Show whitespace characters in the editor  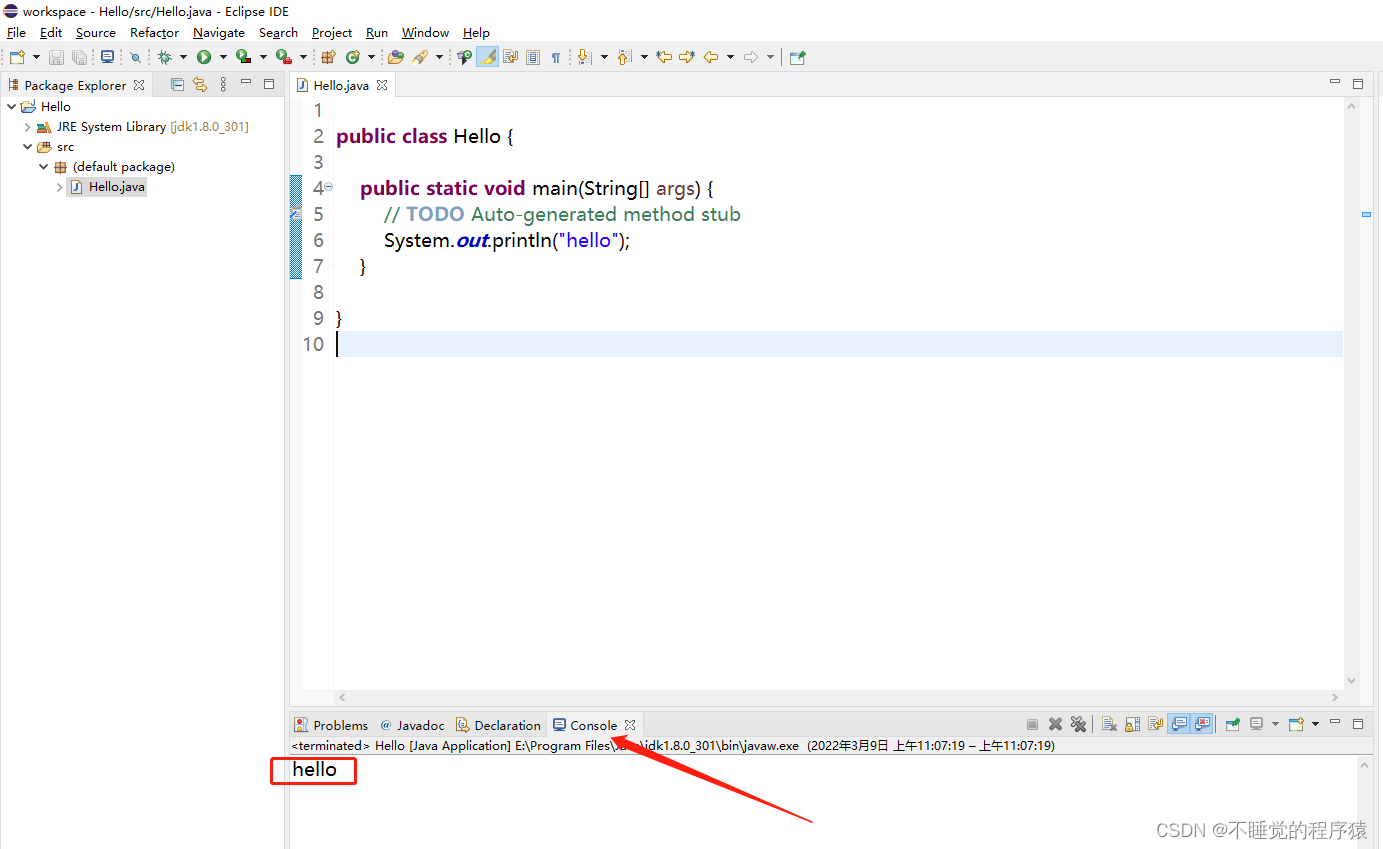556,57
